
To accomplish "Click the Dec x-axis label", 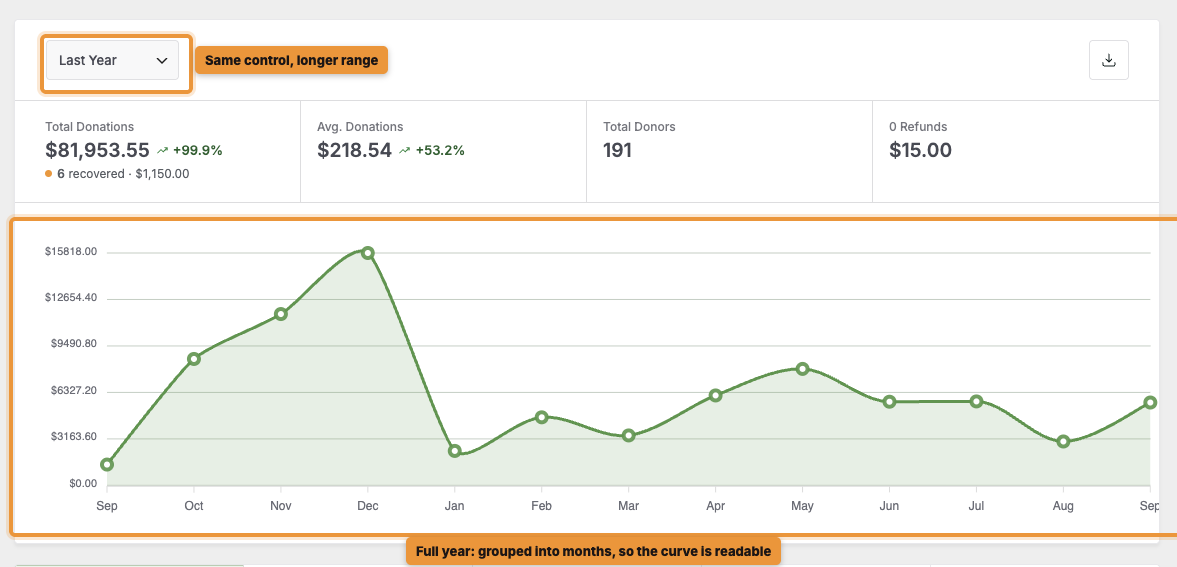I will point(368,506).
